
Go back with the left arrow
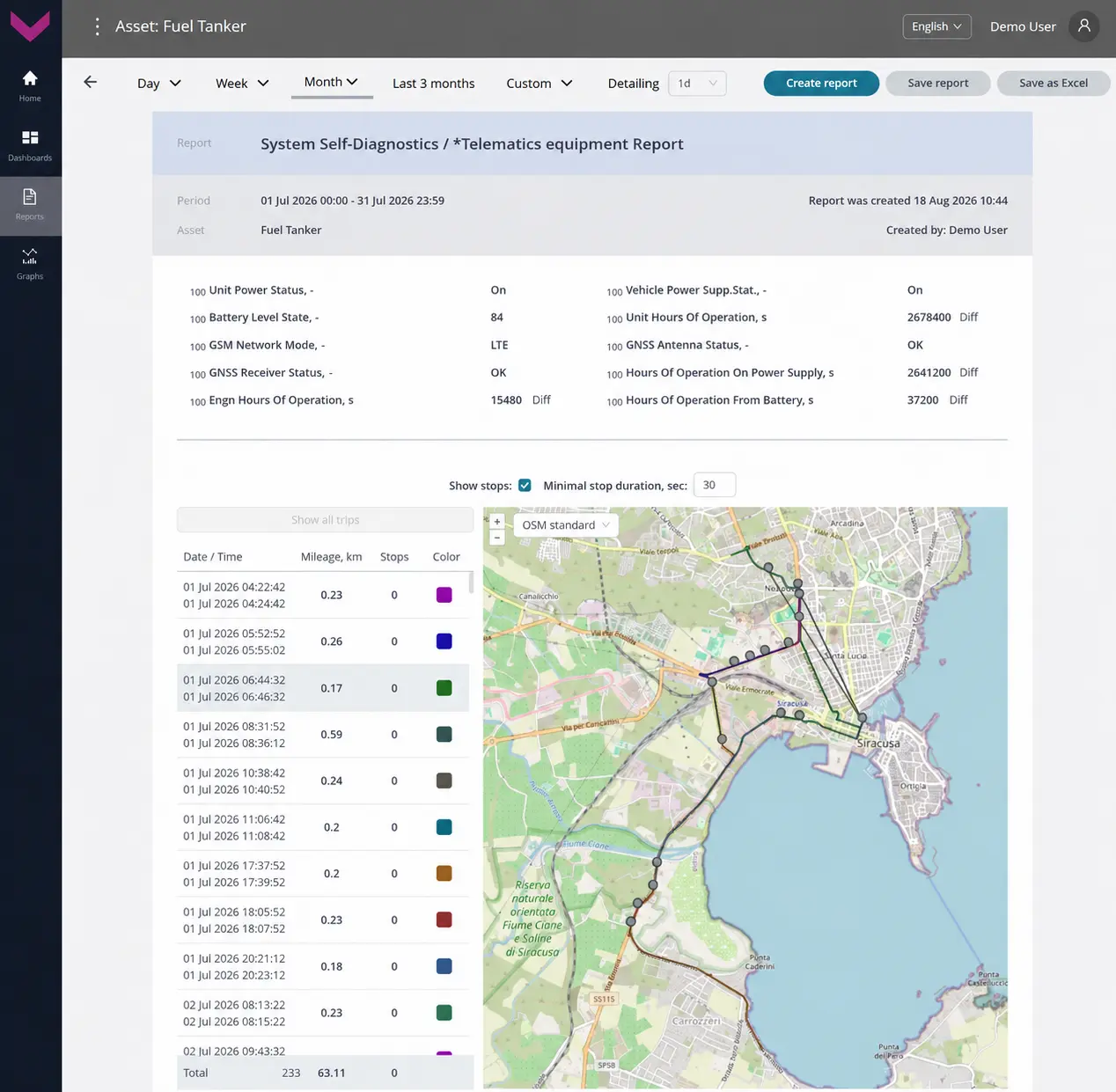pyautogui.click(x=90, y=82)
